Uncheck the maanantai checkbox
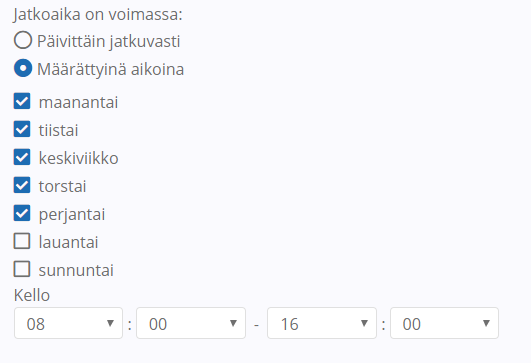531x363 pixels. 22,101
